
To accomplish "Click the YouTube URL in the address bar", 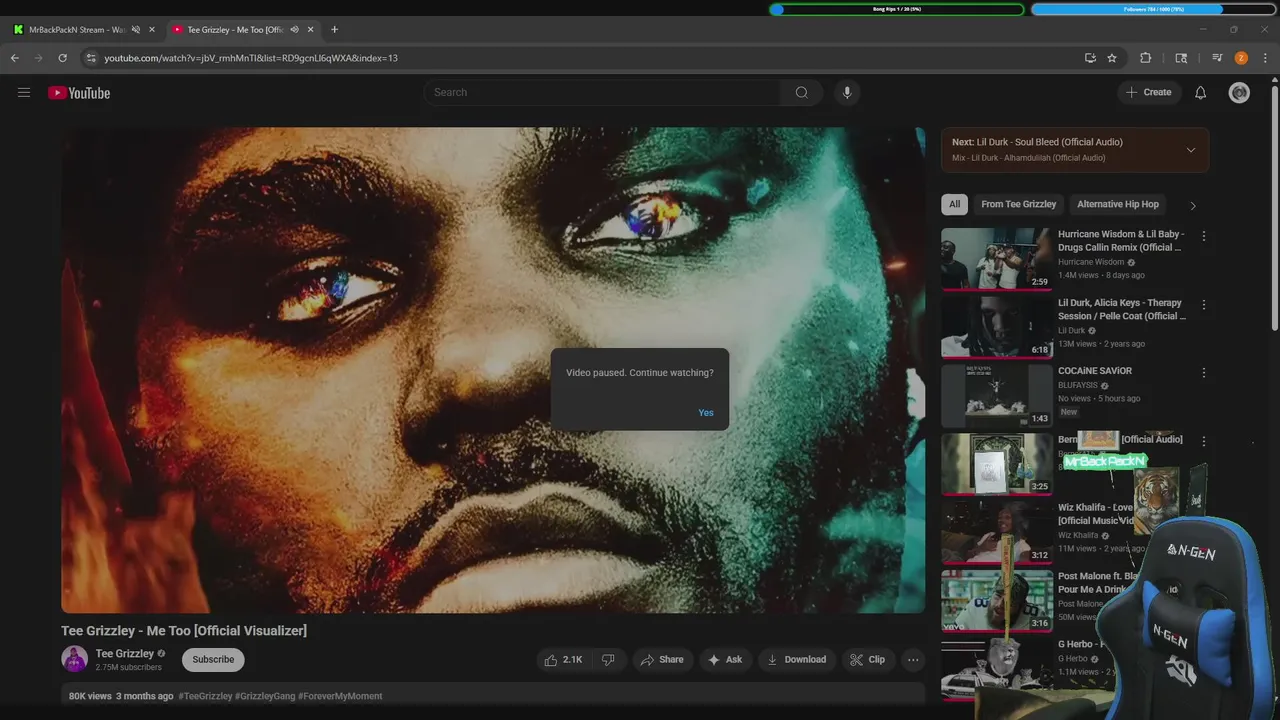I will click(251, 58).
